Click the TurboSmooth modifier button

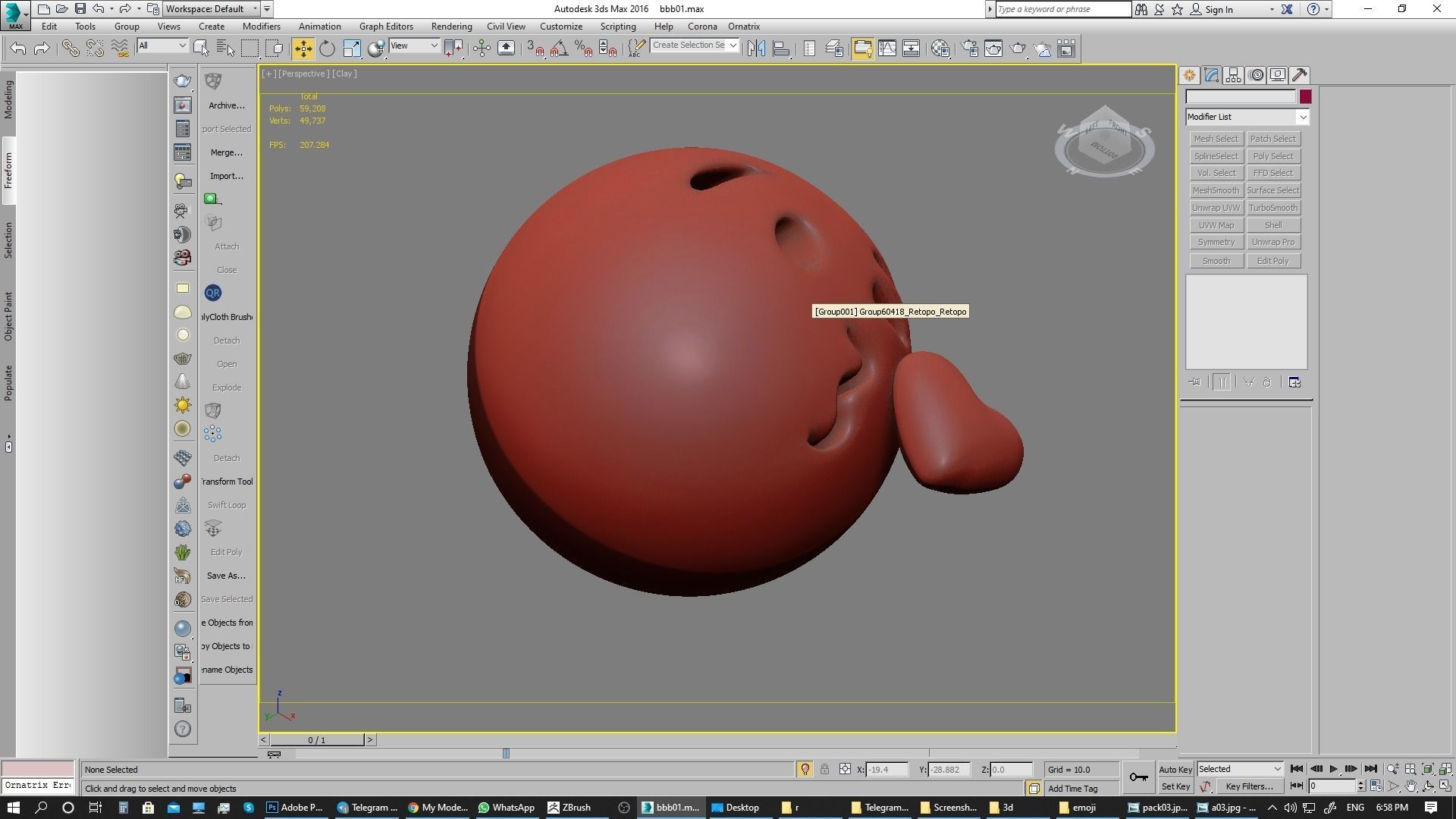tap(1273, 208)
